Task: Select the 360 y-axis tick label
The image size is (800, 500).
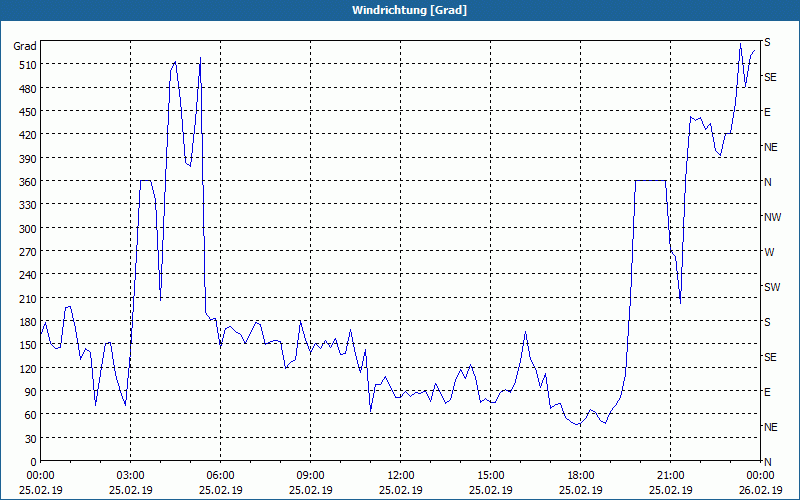Action: [x=28, y=182]
